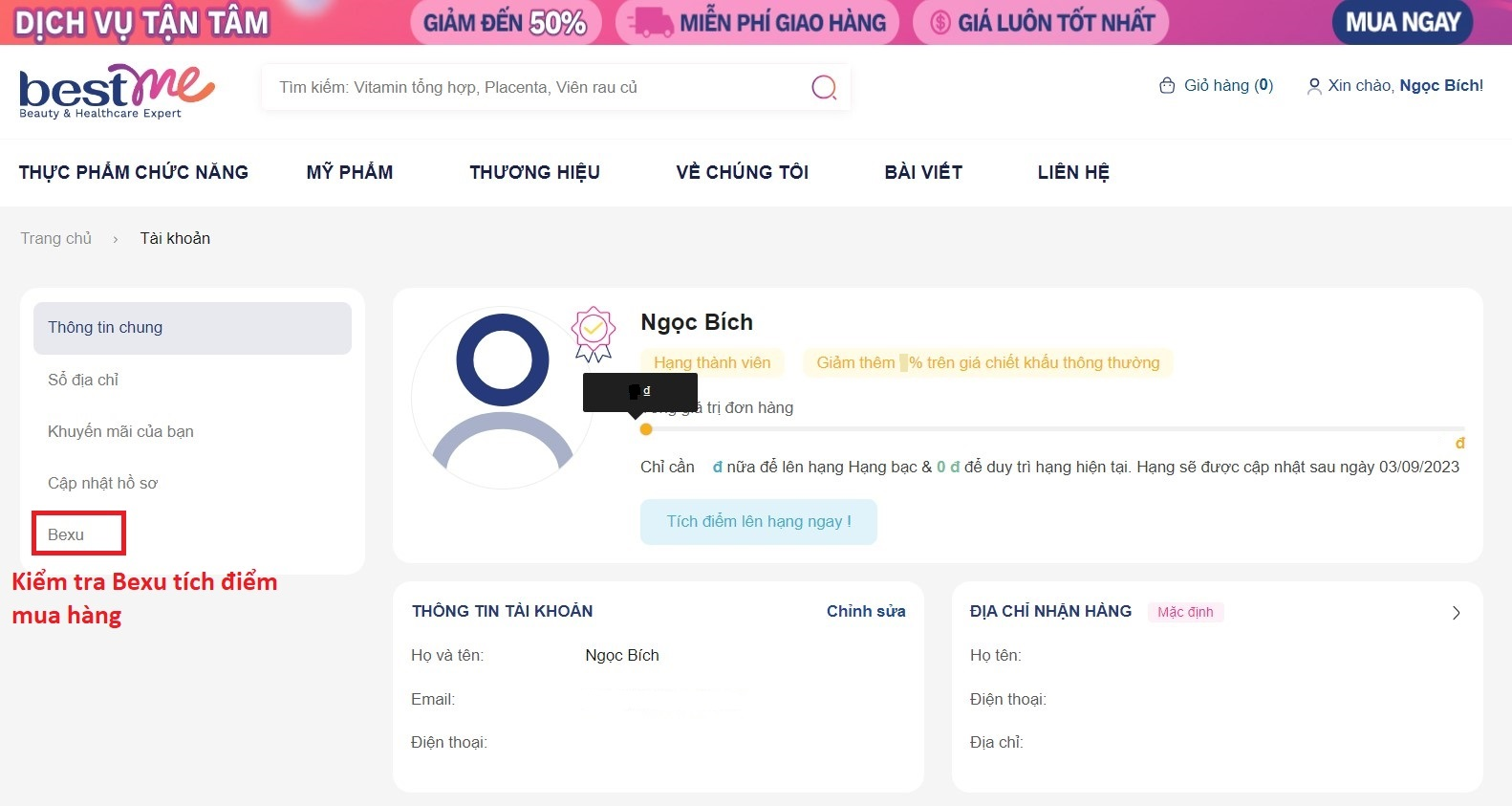Switch to the Sổ địa chỉ tab

pyautogui.click(x=82, y=380)
